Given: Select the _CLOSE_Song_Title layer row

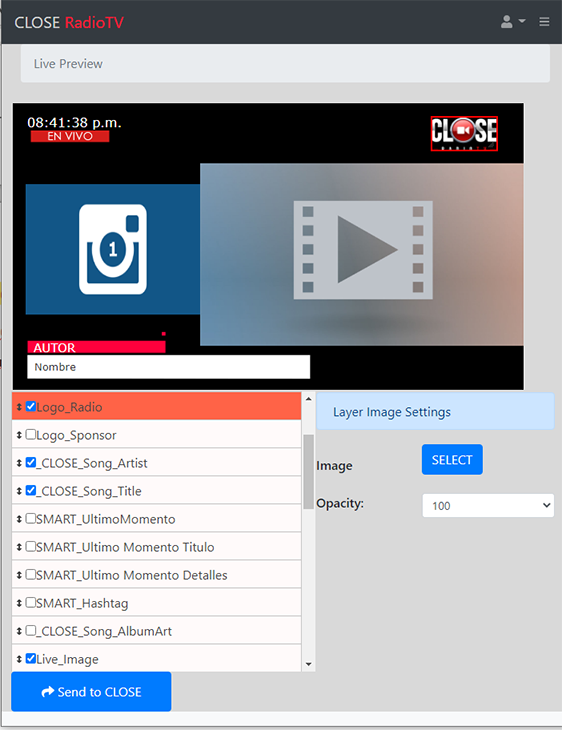Looking at the screenshot, I should [x=156, y=490].
